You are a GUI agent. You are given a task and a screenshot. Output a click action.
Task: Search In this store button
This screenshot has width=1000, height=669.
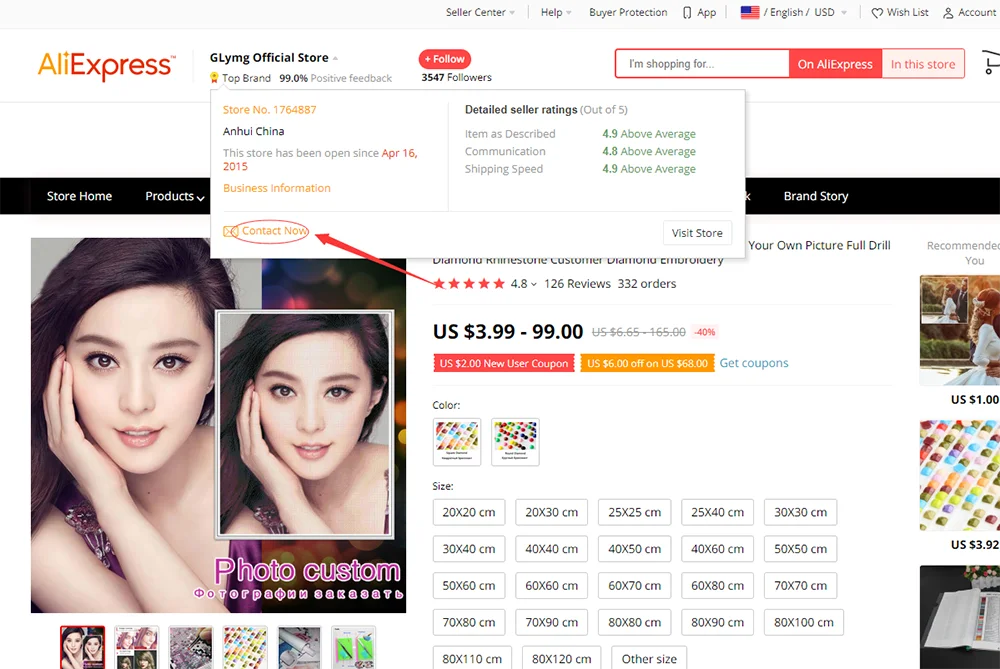pos(923,64)
